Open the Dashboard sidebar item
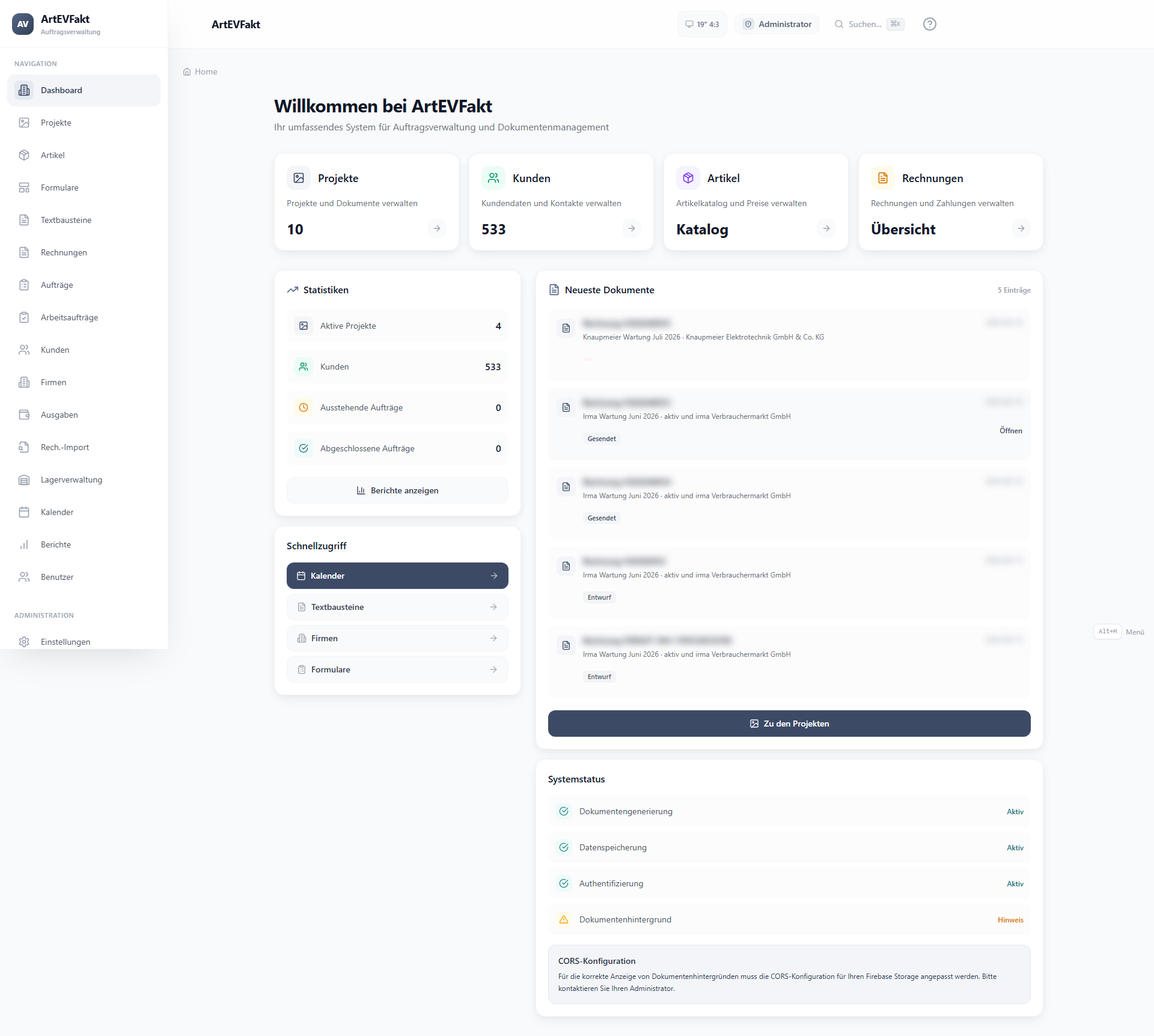The width and height of the screenshot is (1154, 1036). click(84, 90)
